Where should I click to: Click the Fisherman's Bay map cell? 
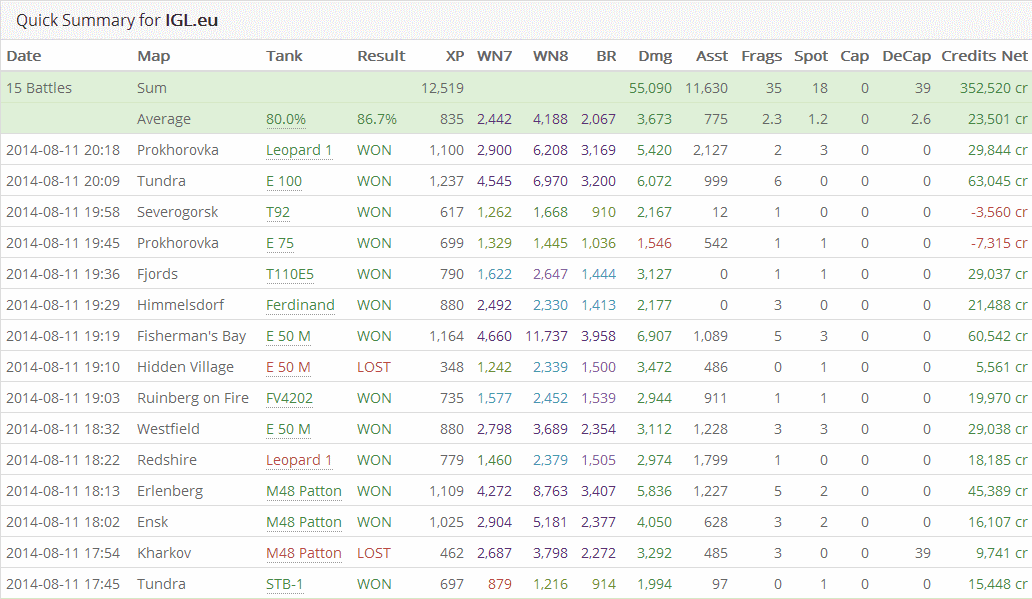(192, 336)
